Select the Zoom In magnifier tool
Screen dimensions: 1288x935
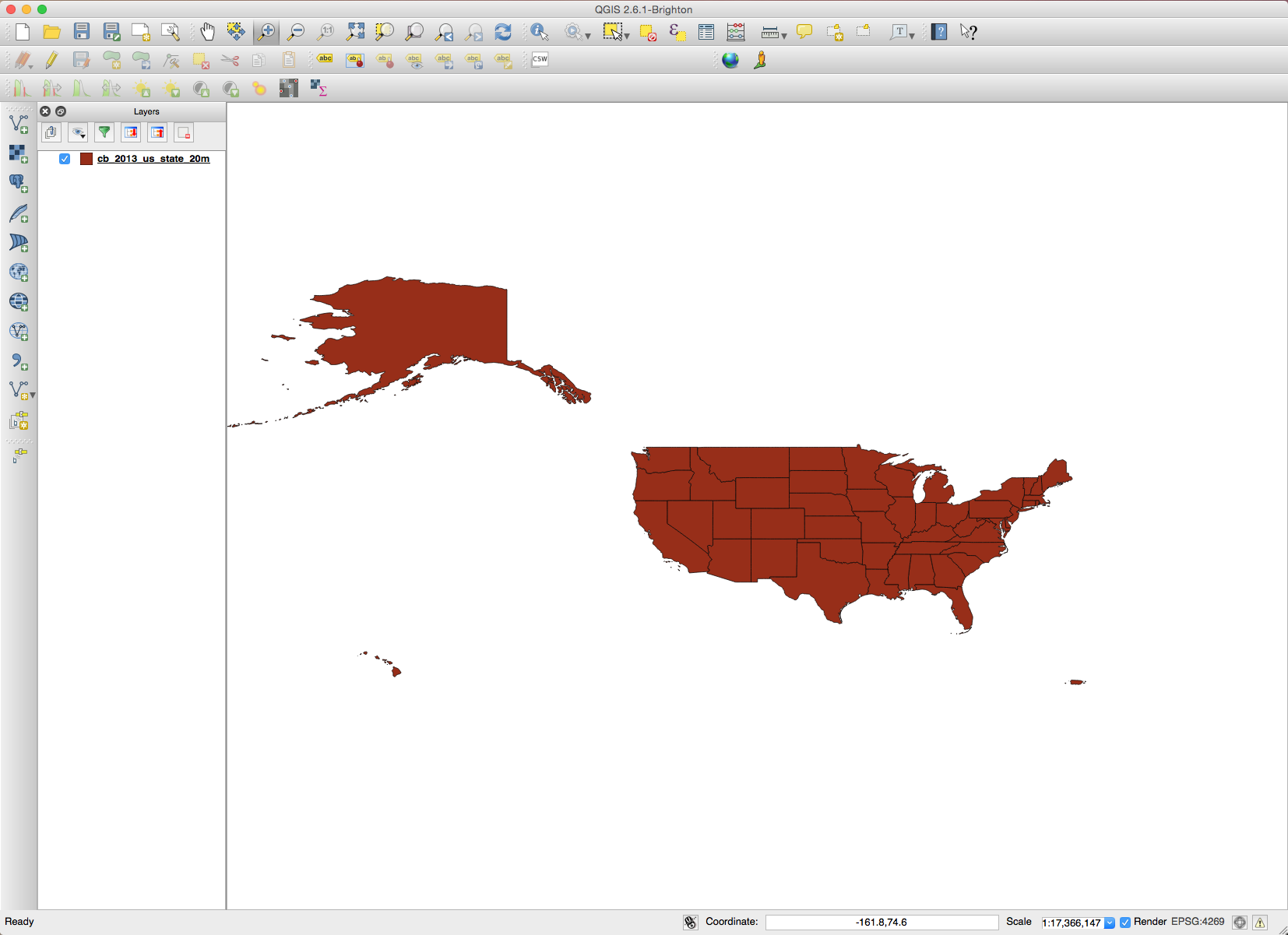(266, 32)
